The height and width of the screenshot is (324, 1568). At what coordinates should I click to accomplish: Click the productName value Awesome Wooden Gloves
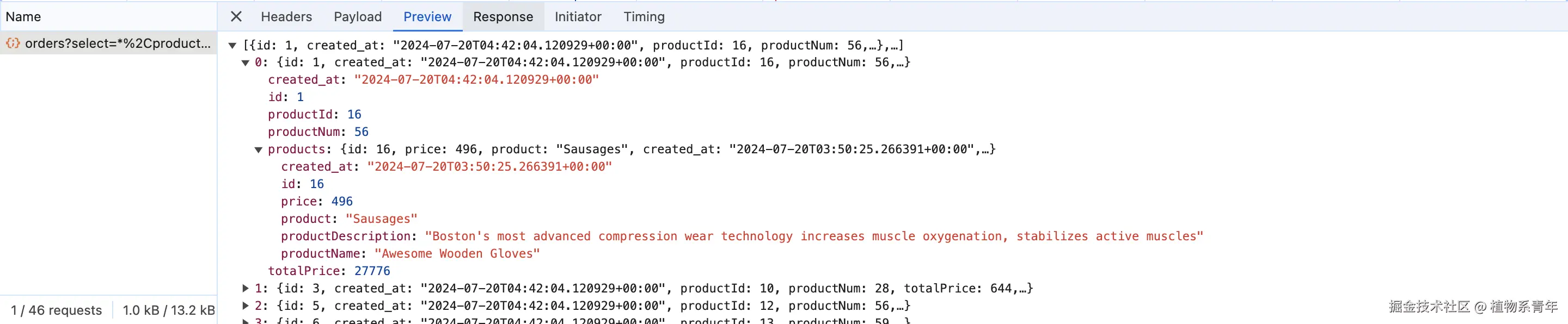pos(457,253)
